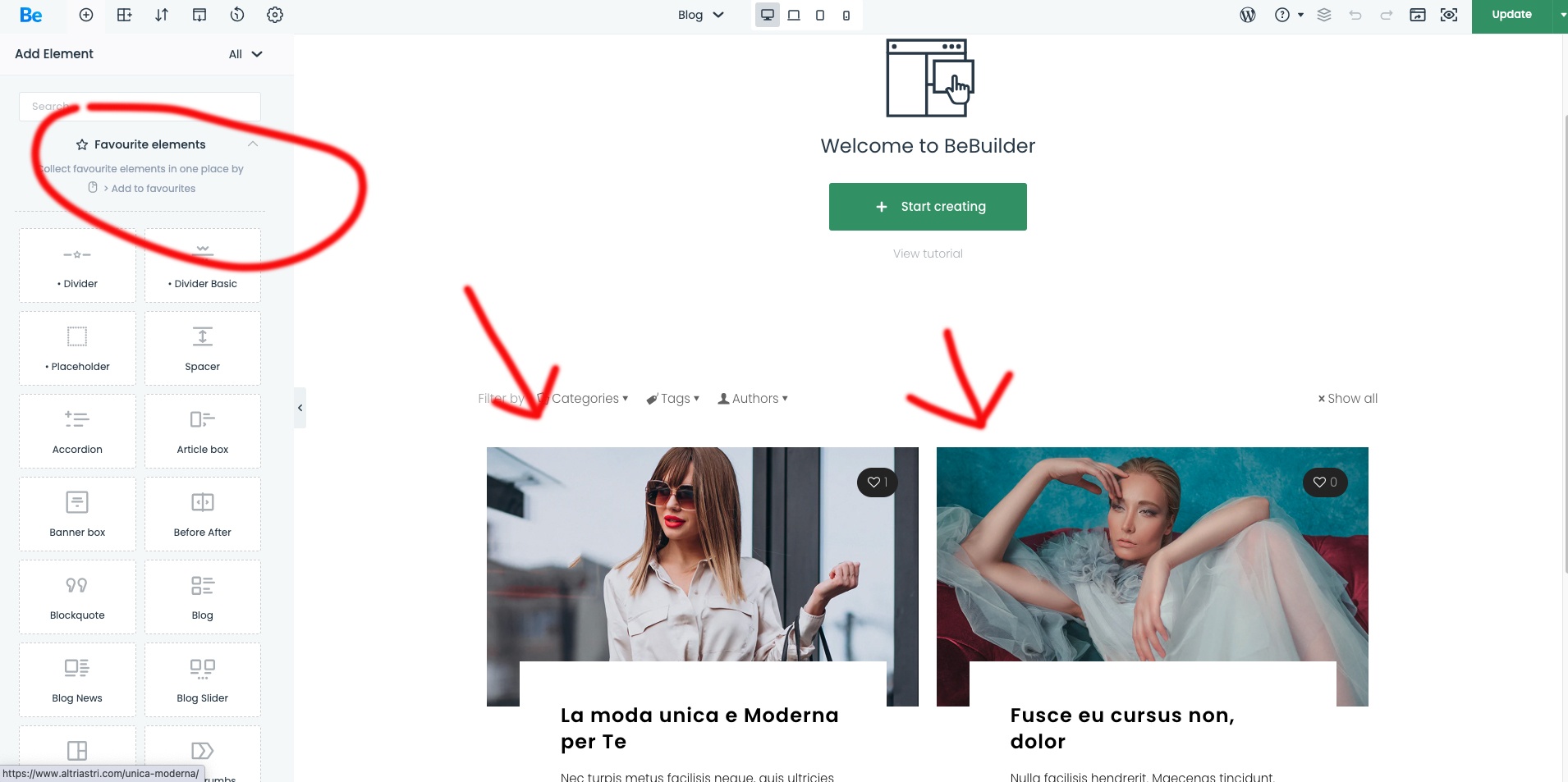
Task: Click the Start creating button
Action: pyautogui.click(x=928, y=207)
